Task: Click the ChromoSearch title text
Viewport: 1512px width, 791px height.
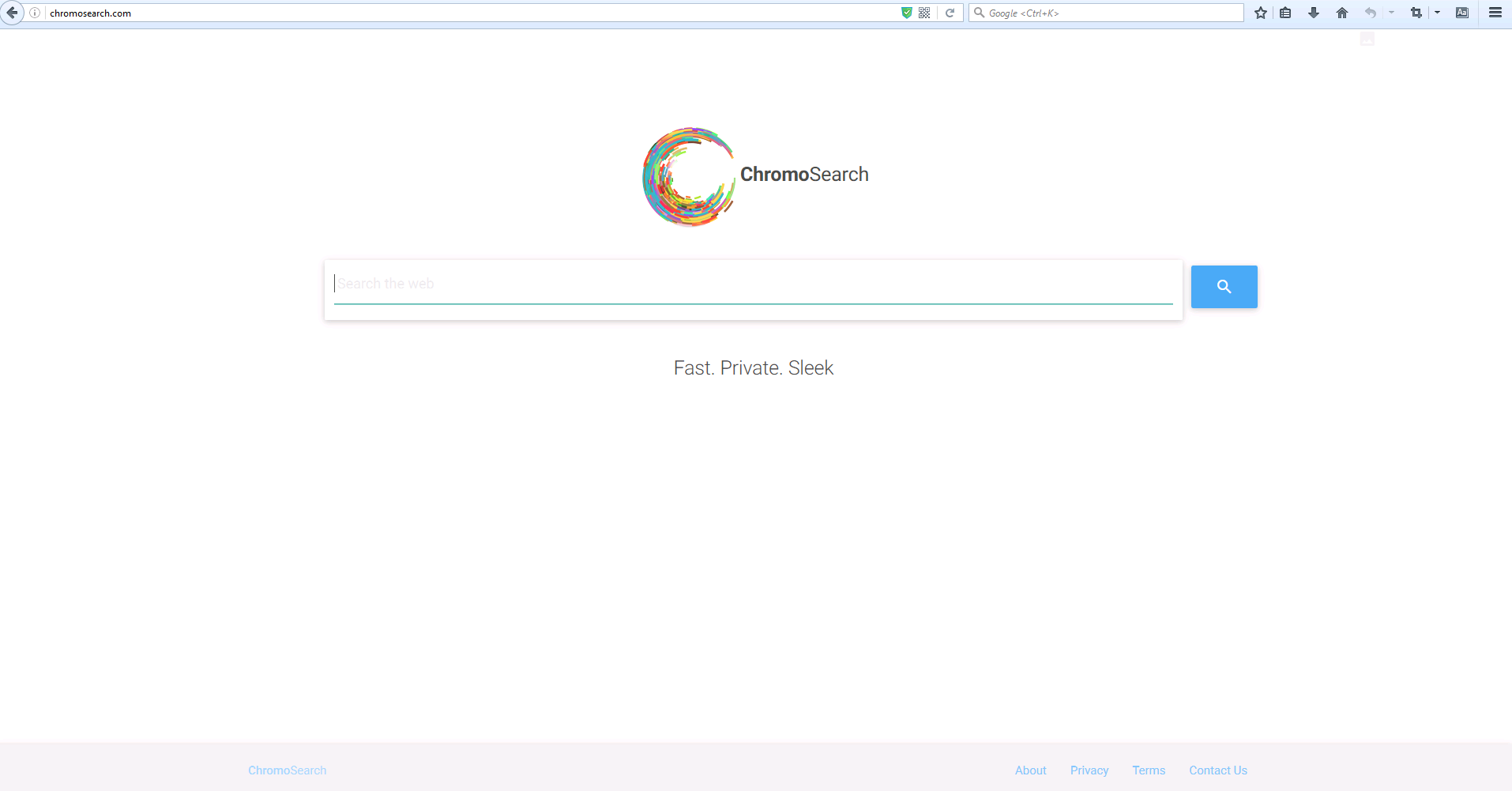Action: [804, 175]
